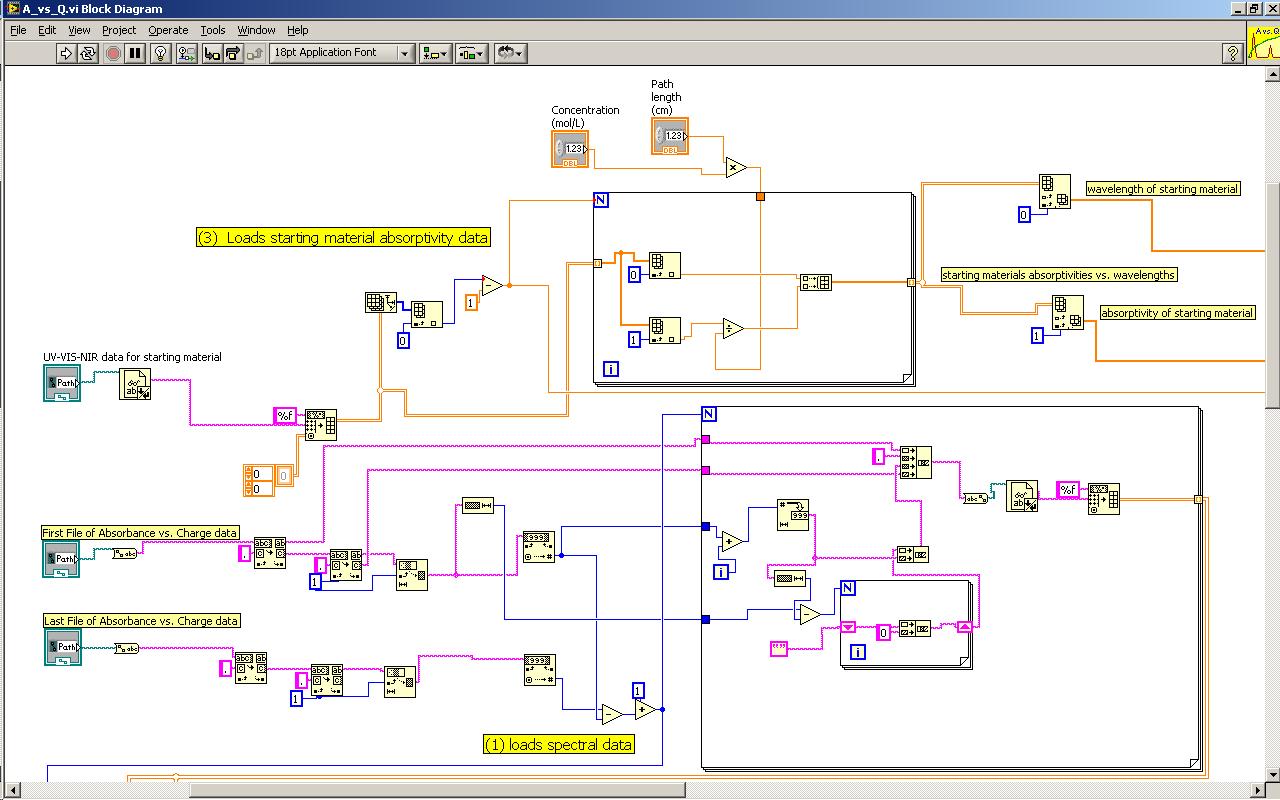Select label 'Loads starting material absorptivity data'
This screenshot has width=1280, height=800.
click(343, 237)
